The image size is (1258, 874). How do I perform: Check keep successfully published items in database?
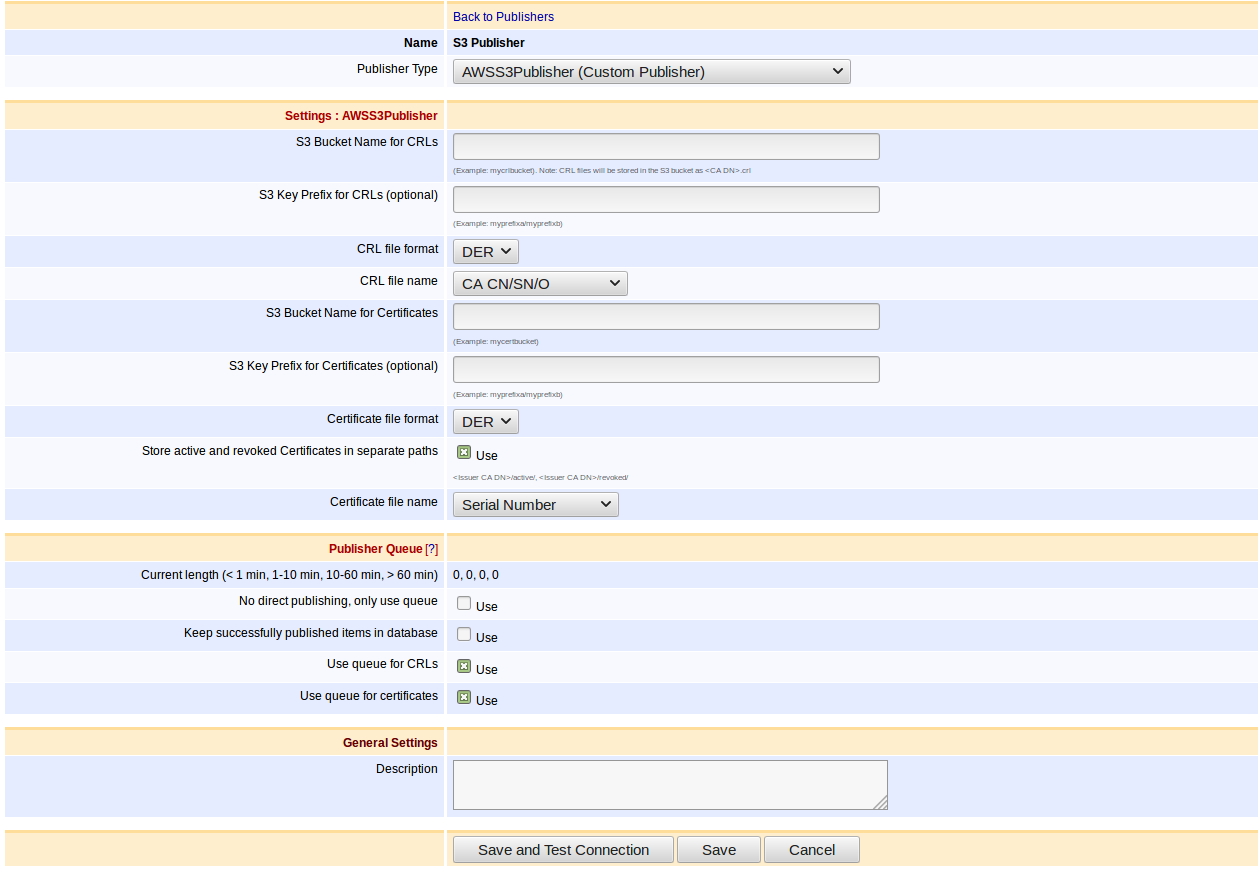[464, 635]
